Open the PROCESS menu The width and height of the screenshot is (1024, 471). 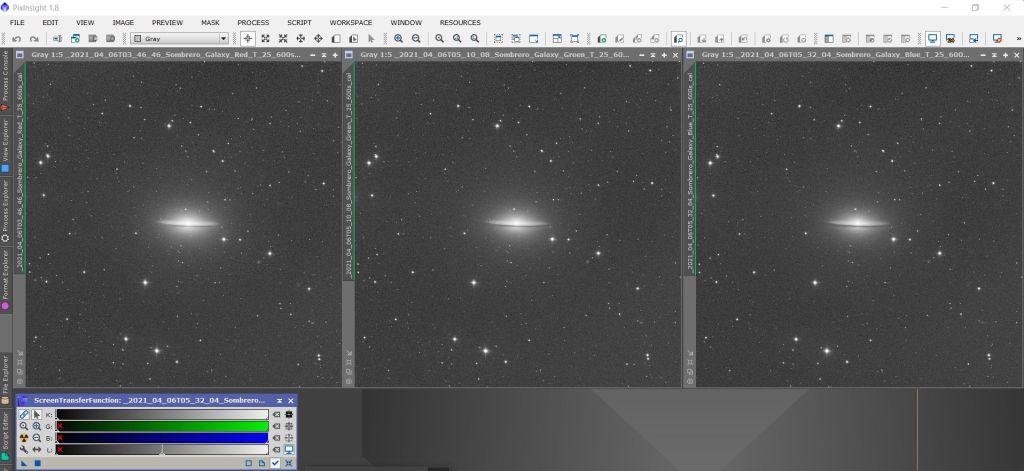253,22
